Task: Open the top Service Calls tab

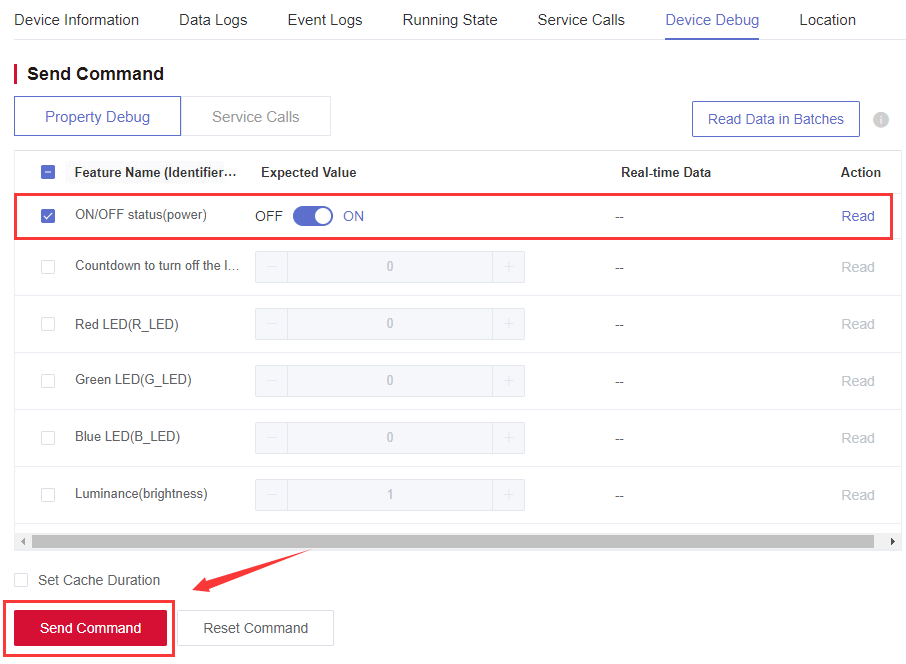Action: [x=581, y=20]
